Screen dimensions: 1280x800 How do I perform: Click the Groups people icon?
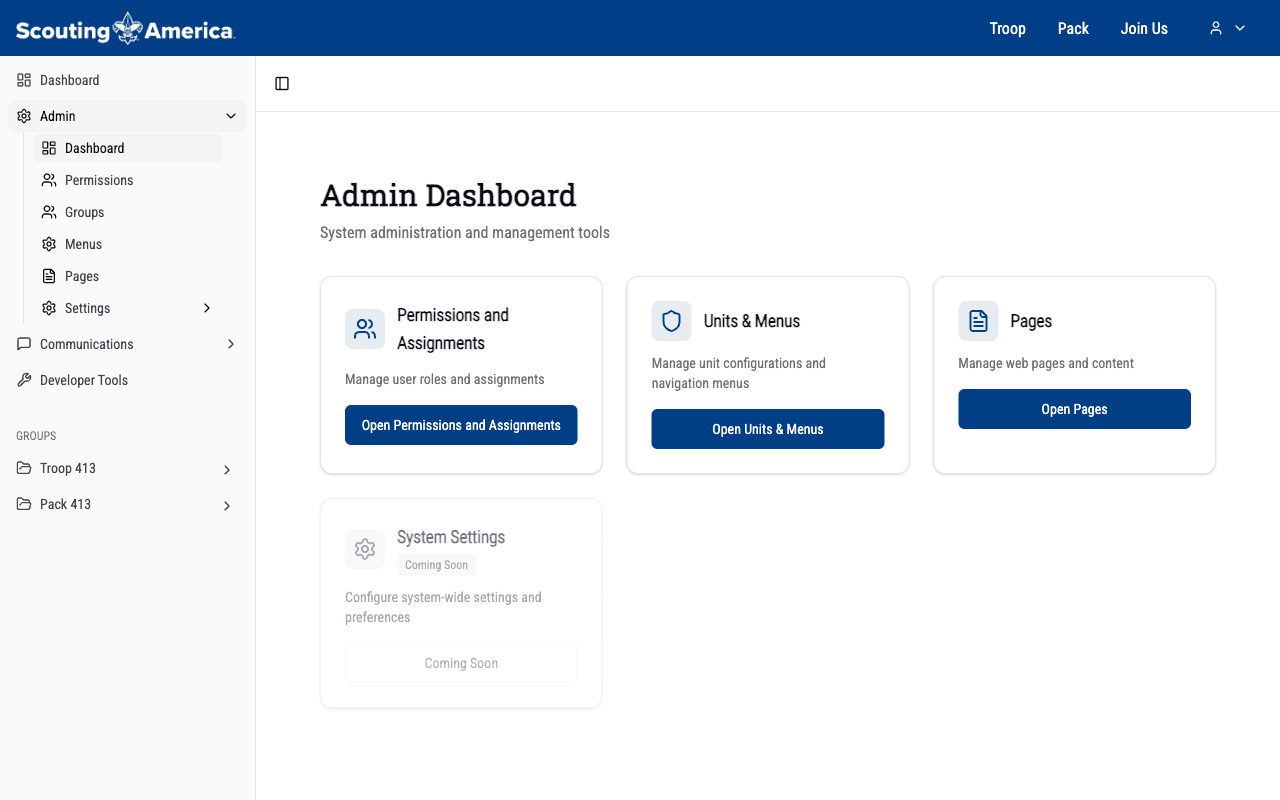49,212
